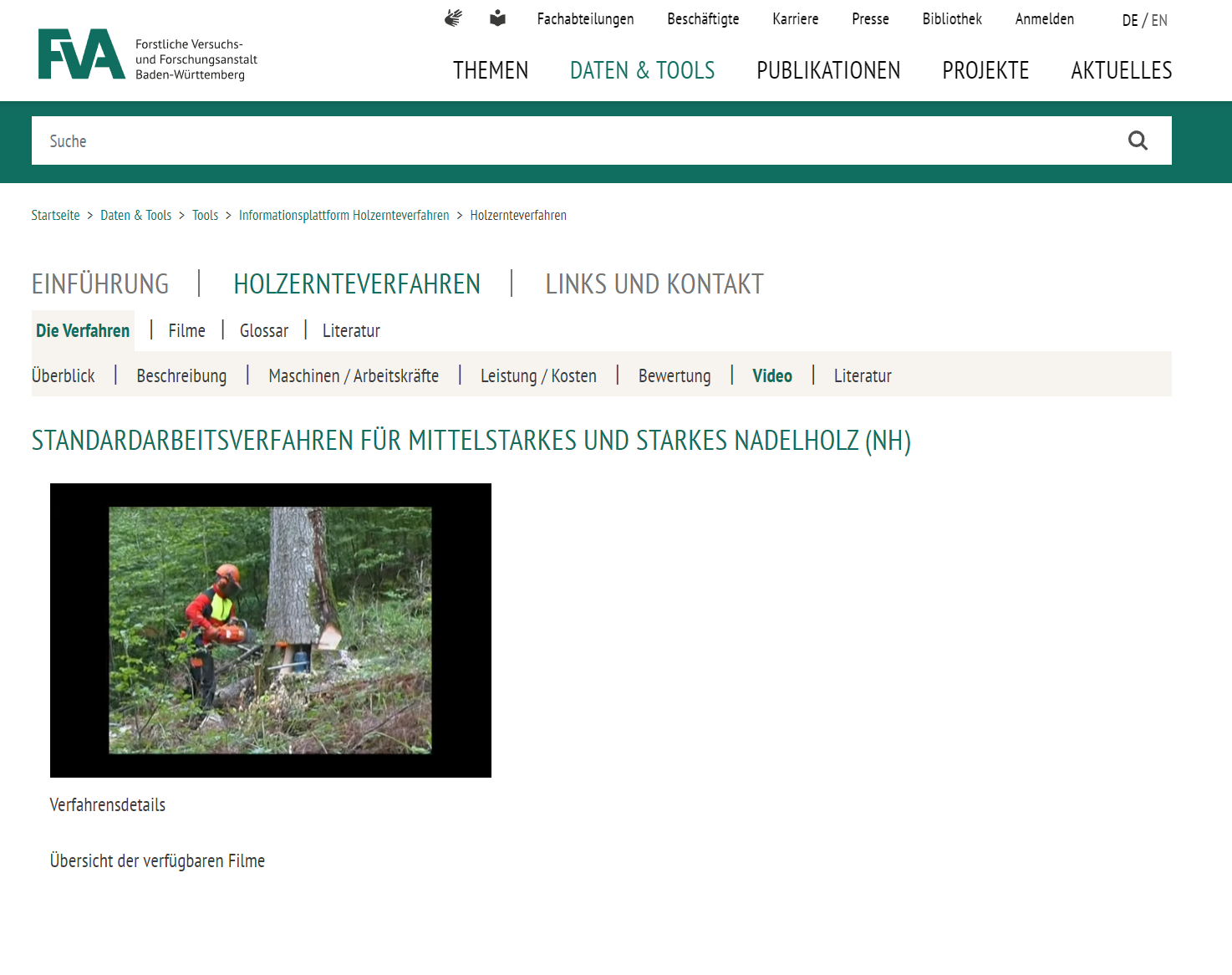Play the chainsaw forestry video
This screenshot has width=1232, height=975.
[271, 630]
